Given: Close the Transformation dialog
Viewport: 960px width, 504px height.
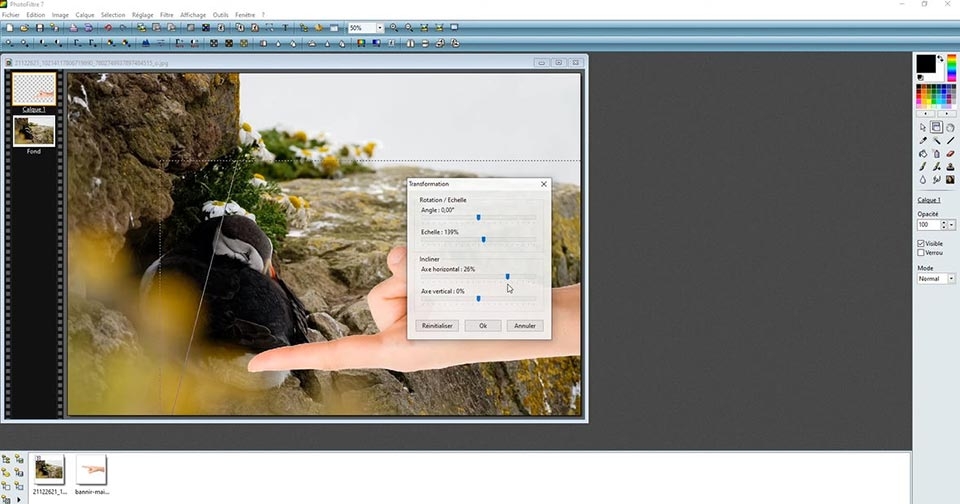Looking at the screenshot, I should (544, 184).
